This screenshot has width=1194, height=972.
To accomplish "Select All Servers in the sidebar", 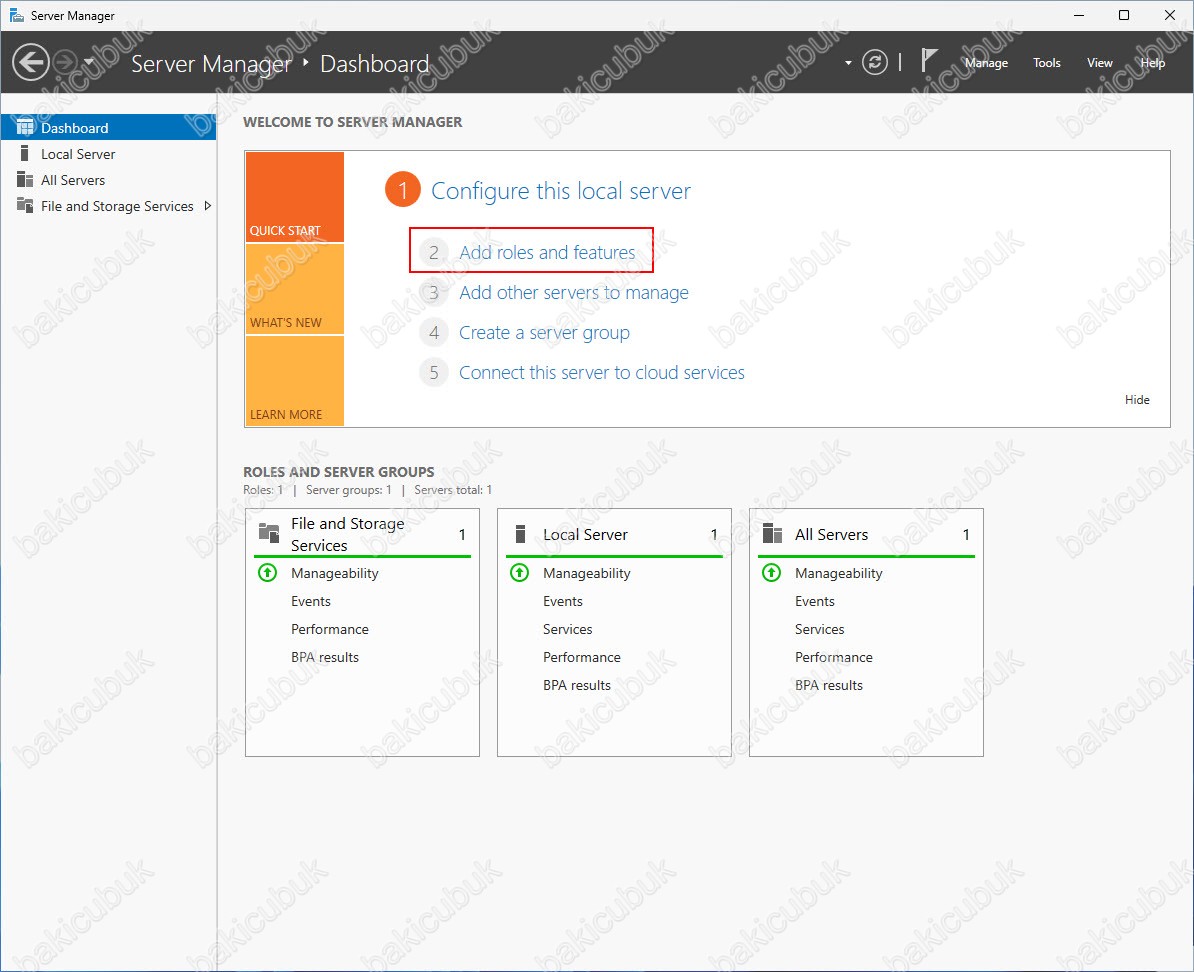I will pyautogui.click(x=108, y=180).
